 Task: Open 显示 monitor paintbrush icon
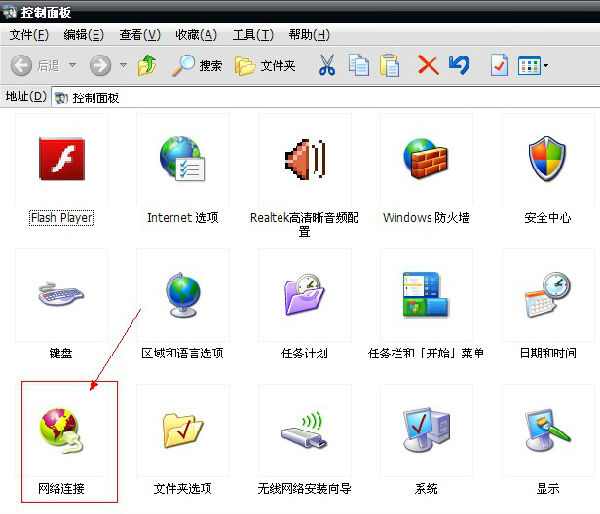tap(547, 430)
